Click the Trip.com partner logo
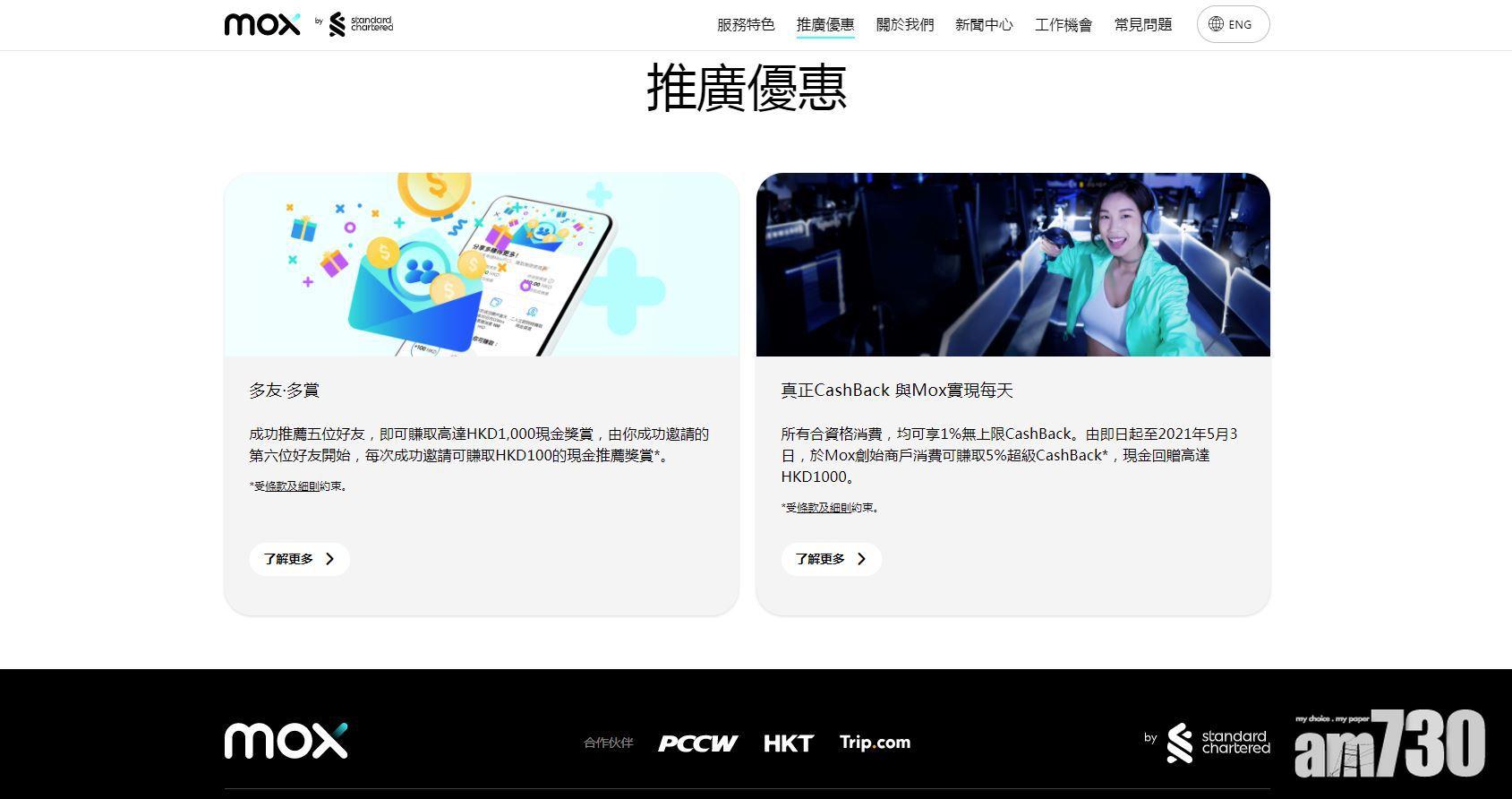 click(875, 743)
